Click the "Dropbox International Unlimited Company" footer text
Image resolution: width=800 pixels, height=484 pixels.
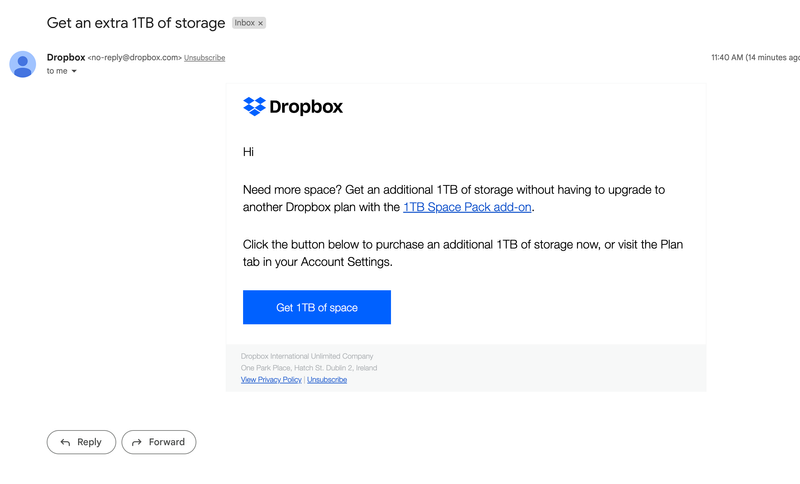pos(307,356)
